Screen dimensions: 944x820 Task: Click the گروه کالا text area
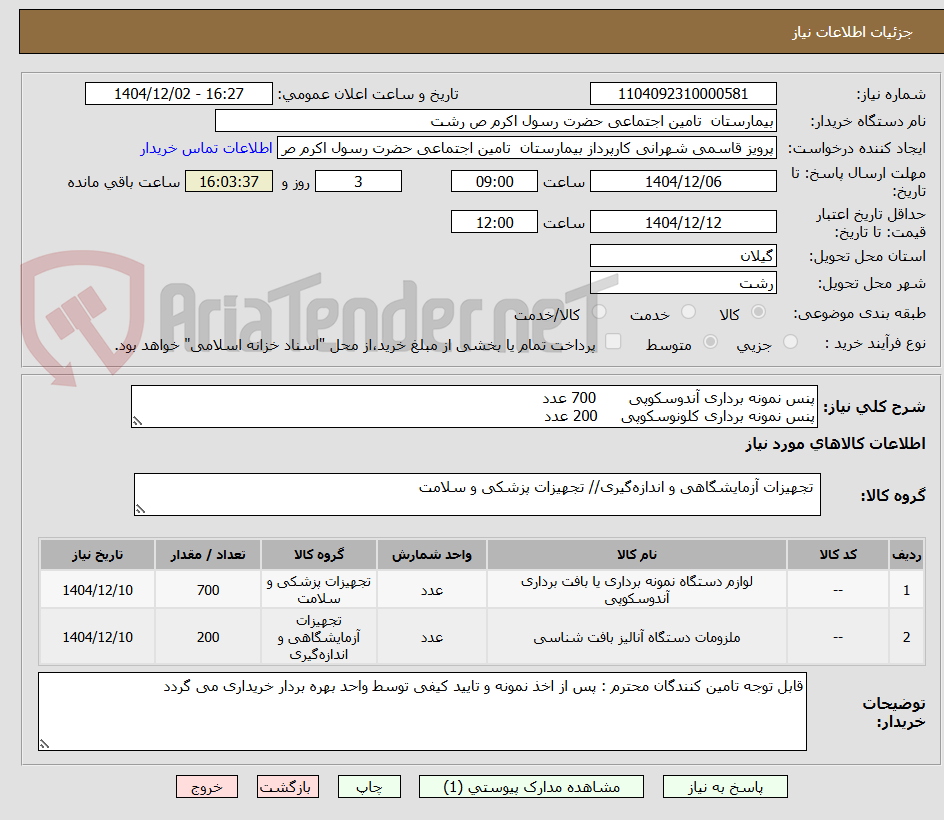tap(477, 494)
